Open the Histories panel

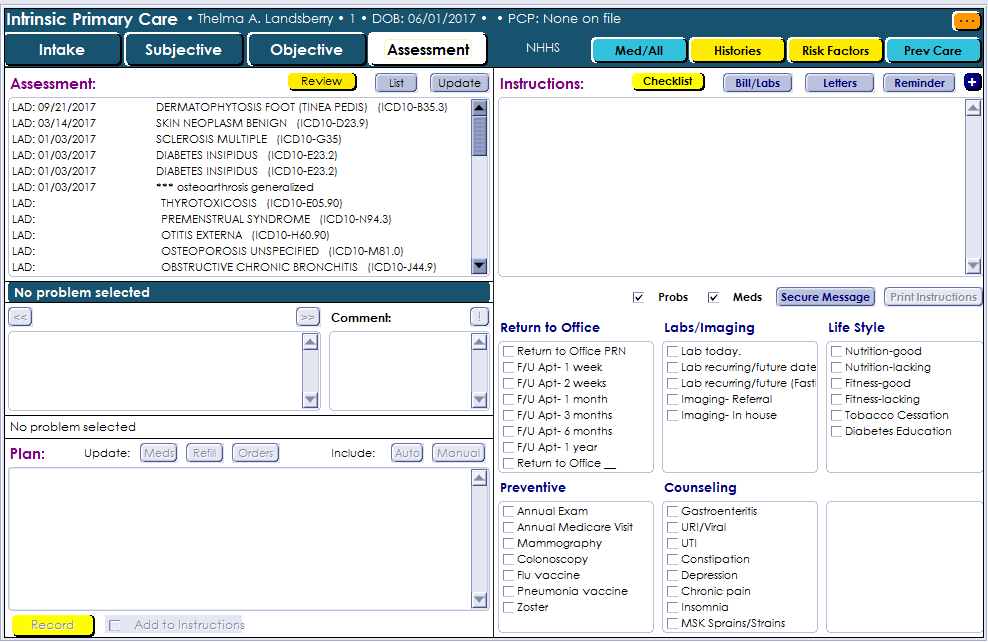coord(737,50)
